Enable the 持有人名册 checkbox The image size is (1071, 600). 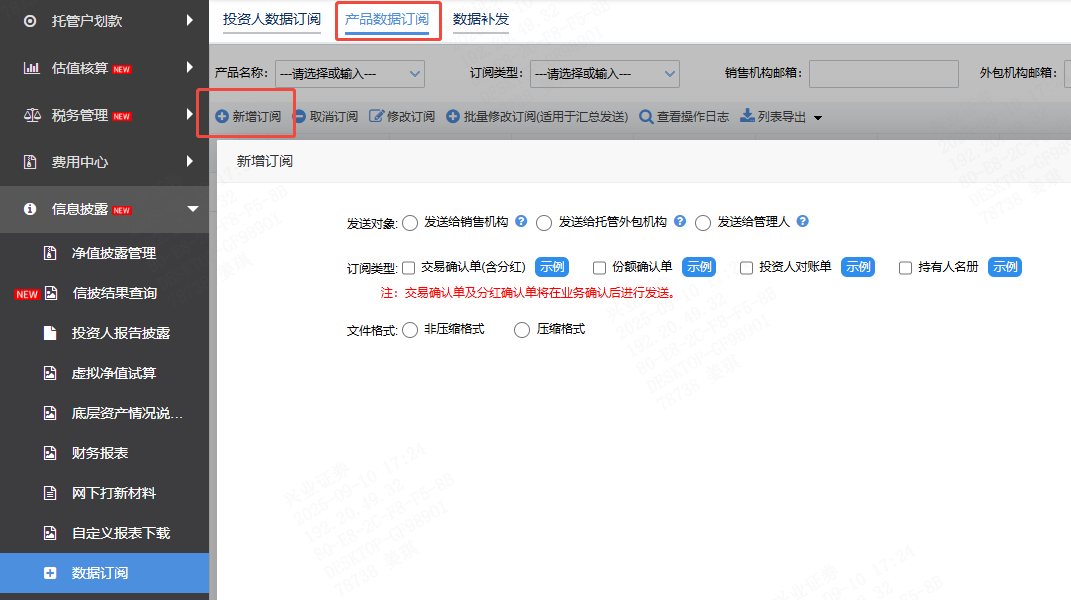point(905,267)
